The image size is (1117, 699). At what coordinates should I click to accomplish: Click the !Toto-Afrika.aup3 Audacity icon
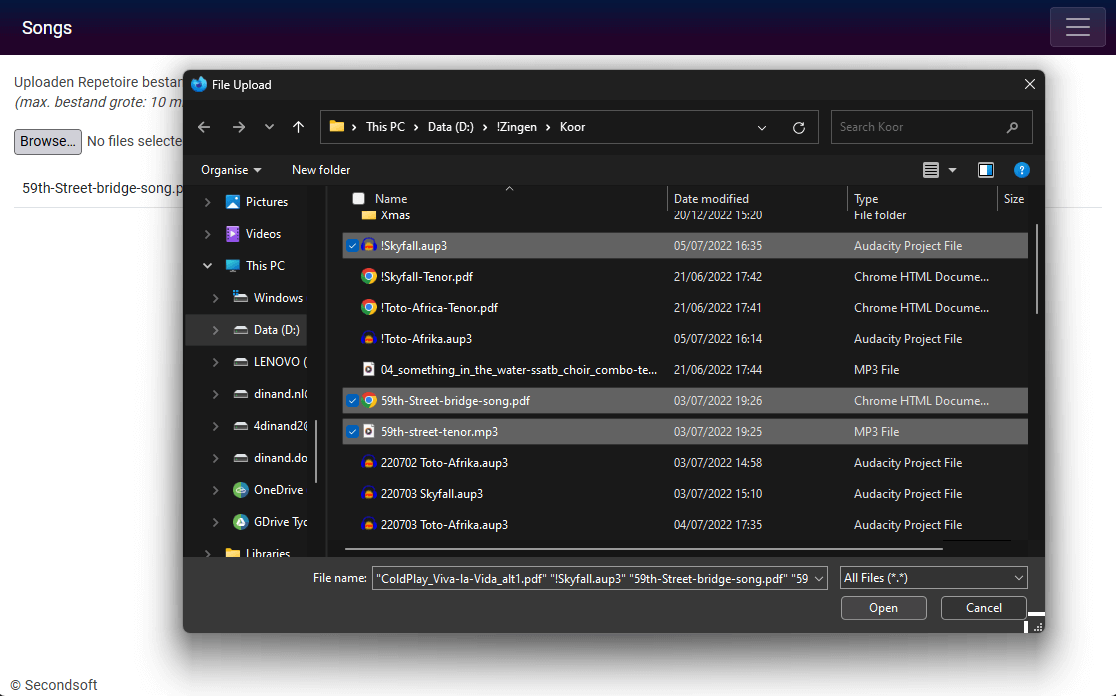pos(368,338)
